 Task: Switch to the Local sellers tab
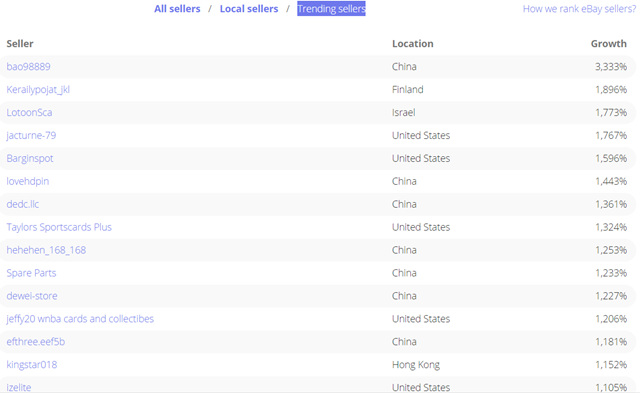pos(249,9)
